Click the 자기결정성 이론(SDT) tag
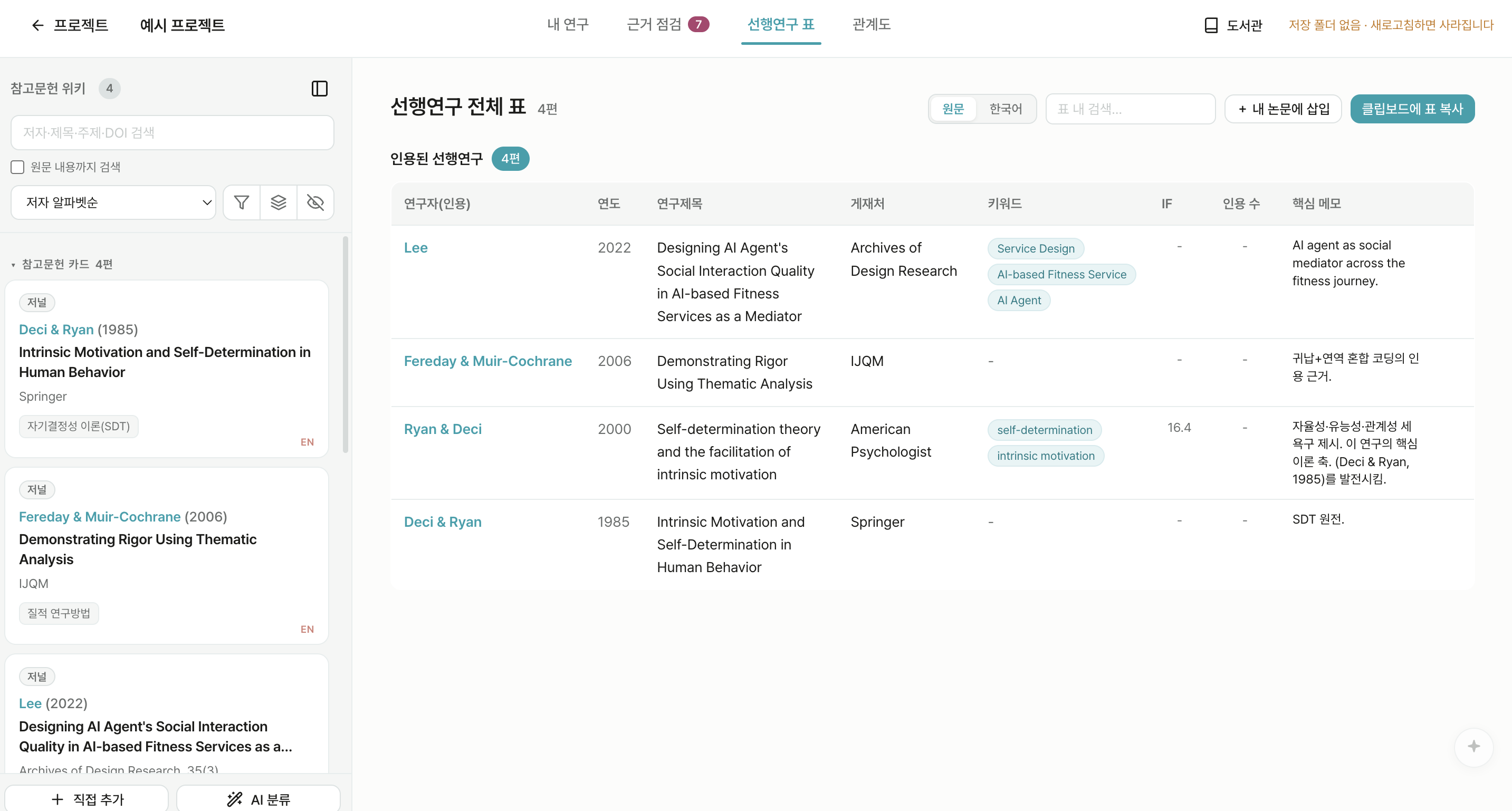This screenshot has width=1512, height=811. coord(79,427)
